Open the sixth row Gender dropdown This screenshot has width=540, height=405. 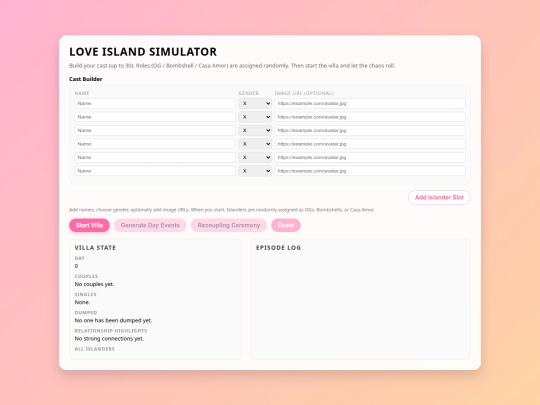(x=255, y=171)
